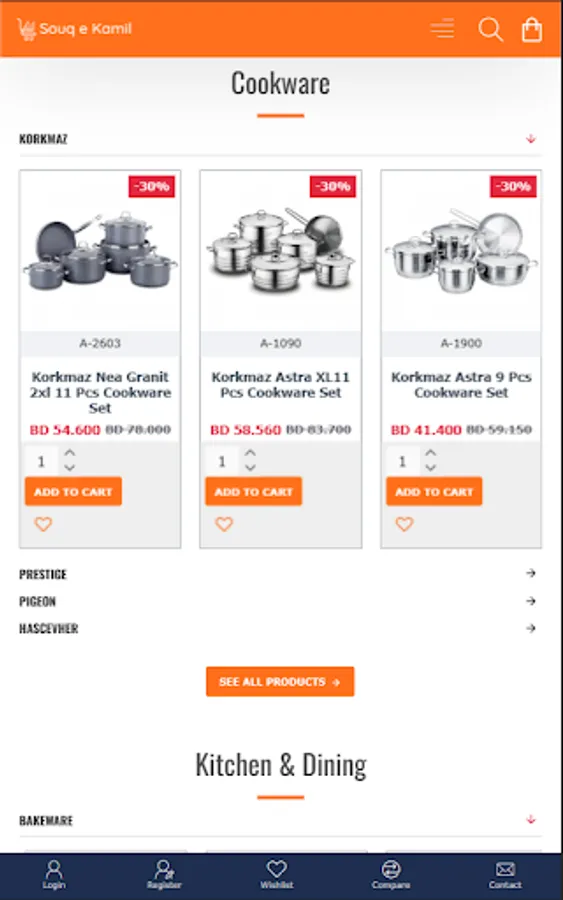Expand the PRESTIGE brand section
Screen dimensions: 563x900
click(x=280, y=573)
